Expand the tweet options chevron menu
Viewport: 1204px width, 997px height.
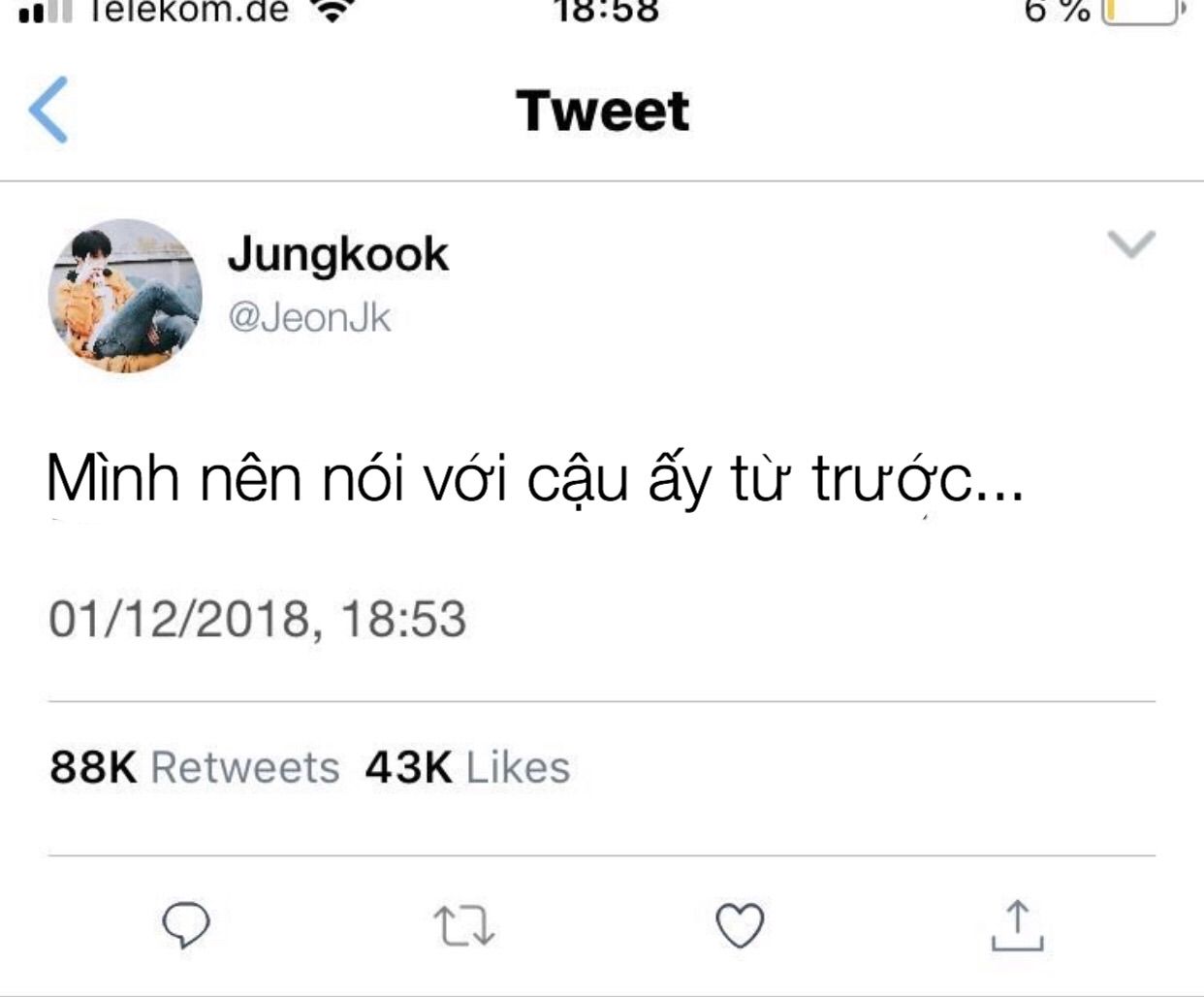tap(1131, 244)
